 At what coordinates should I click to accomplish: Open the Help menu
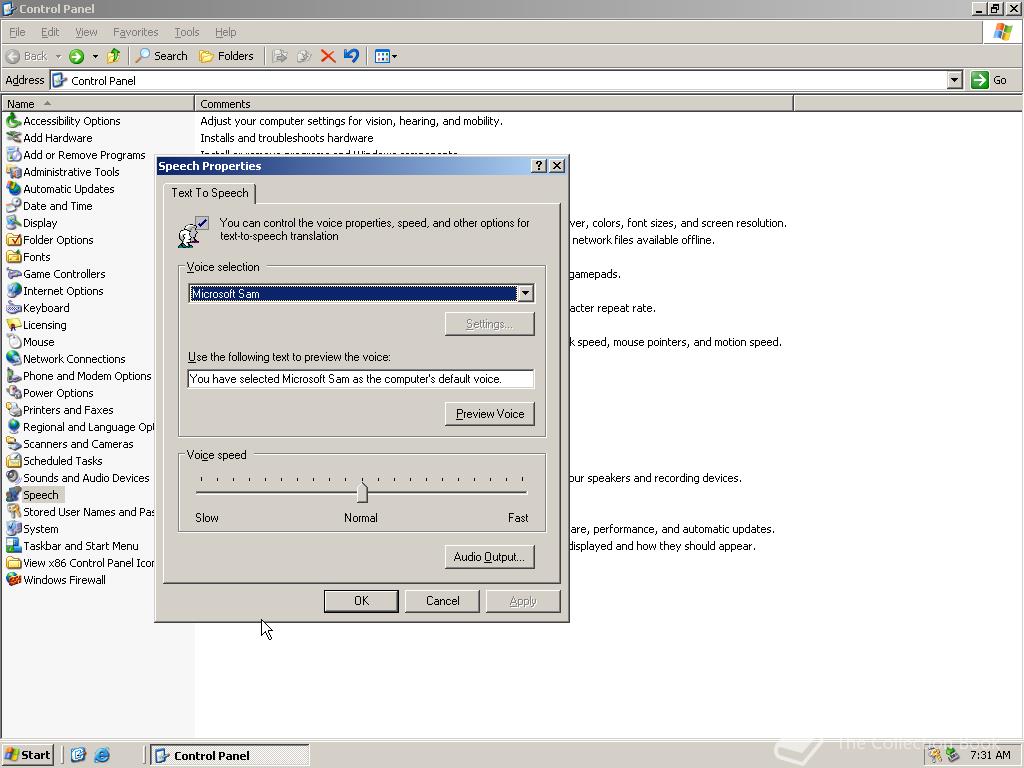[225, 32]
